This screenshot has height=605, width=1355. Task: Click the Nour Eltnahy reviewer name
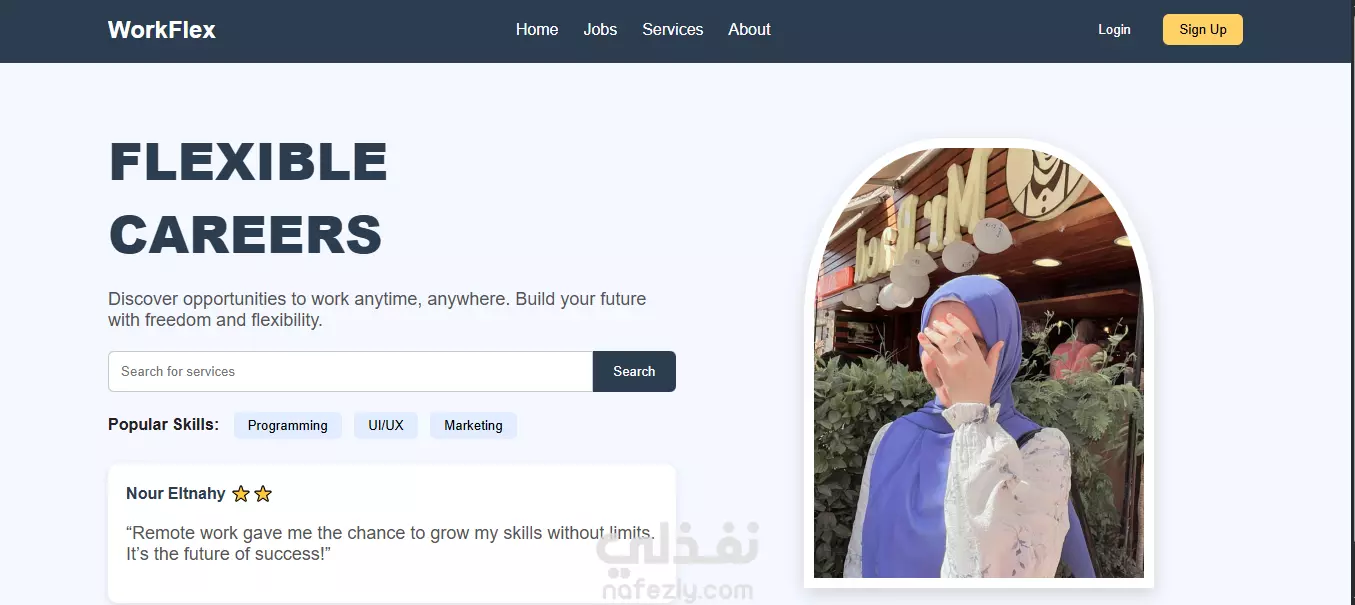tap(176, 493)
